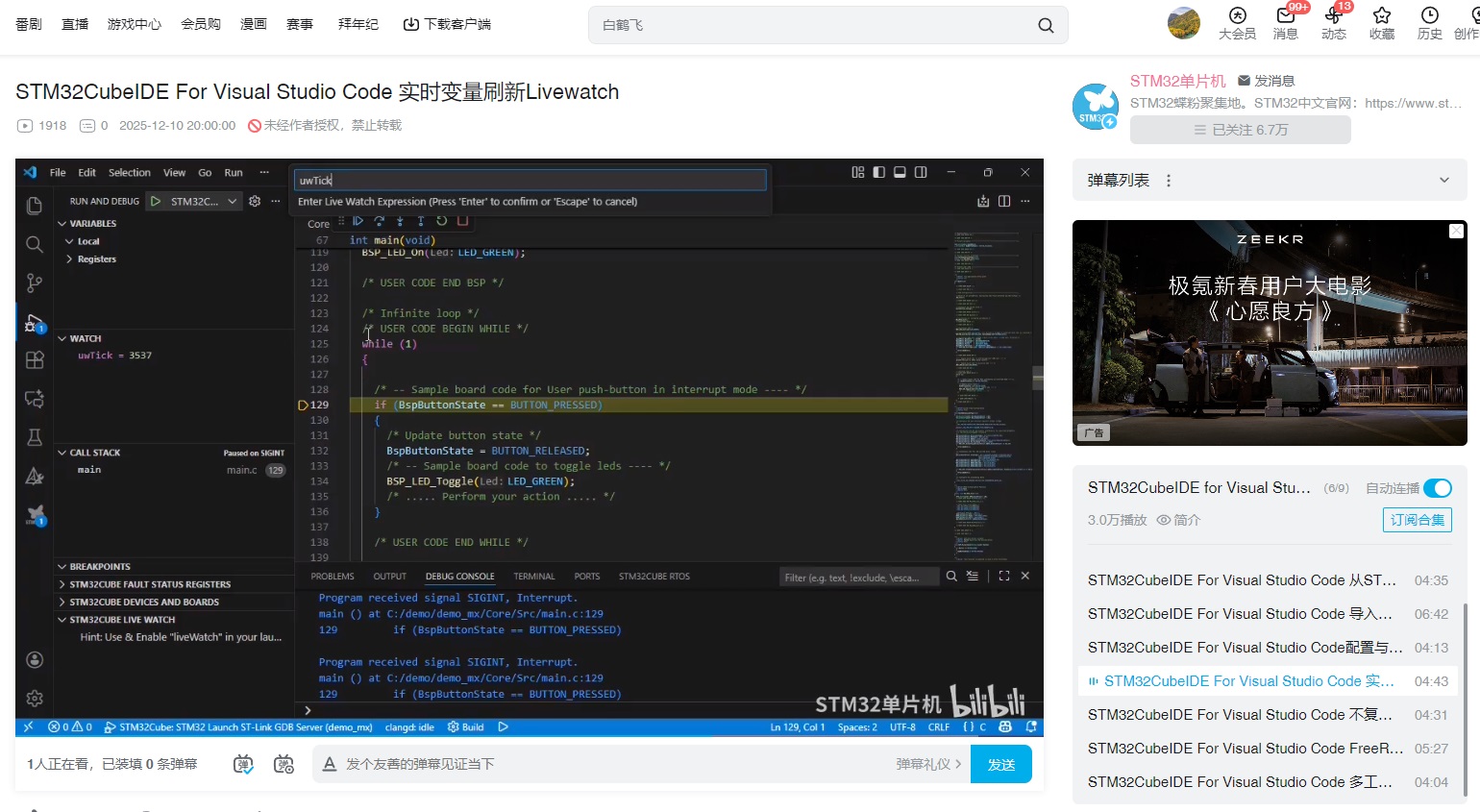
Task: Click the Build gear item in VS Code status bar
Action: point(465,727)
